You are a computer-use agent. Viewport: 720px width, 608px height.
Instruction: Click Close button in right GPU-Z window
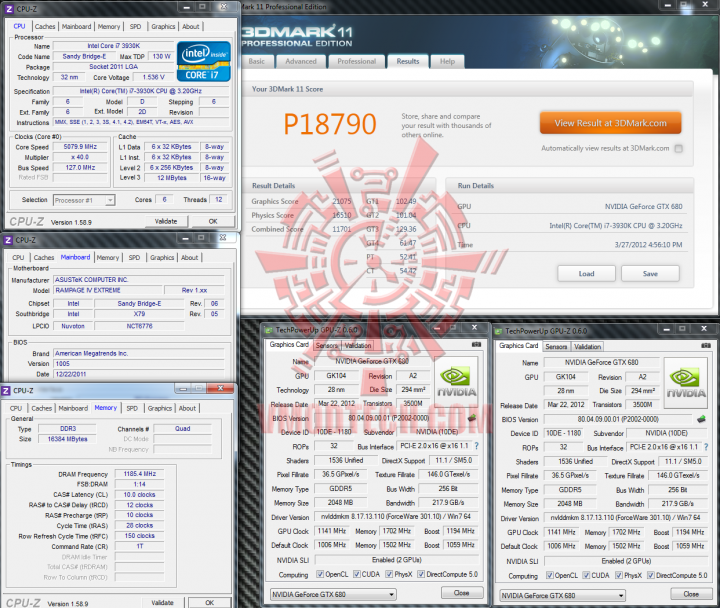(x=691, y=594)
